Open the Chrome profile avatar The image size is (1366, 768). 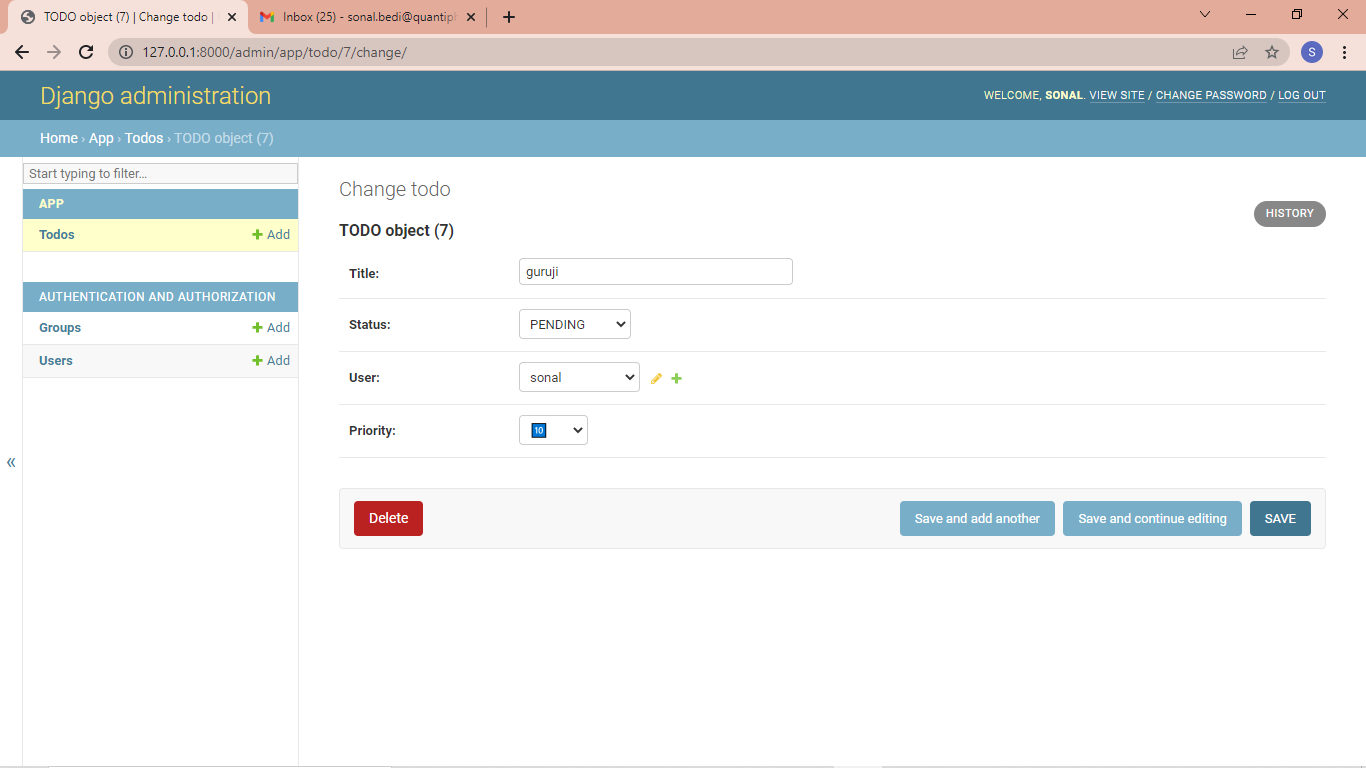point(1312,52)
